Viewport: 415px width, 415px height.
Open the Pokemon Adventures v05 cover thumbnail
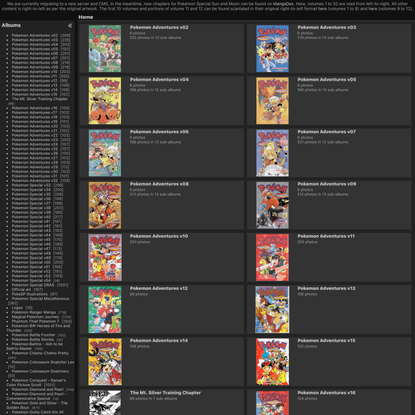(272, 101)
